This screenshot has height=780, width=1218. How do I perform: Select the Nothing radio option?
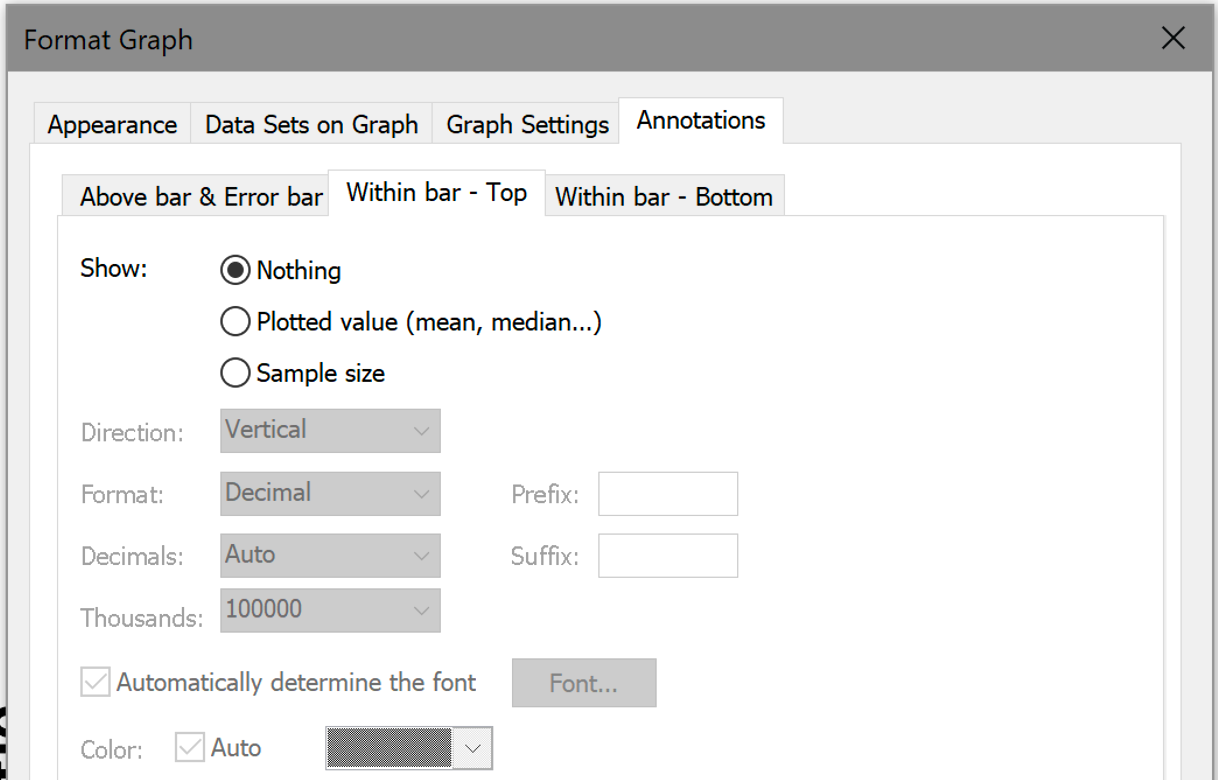coord(234,271)
